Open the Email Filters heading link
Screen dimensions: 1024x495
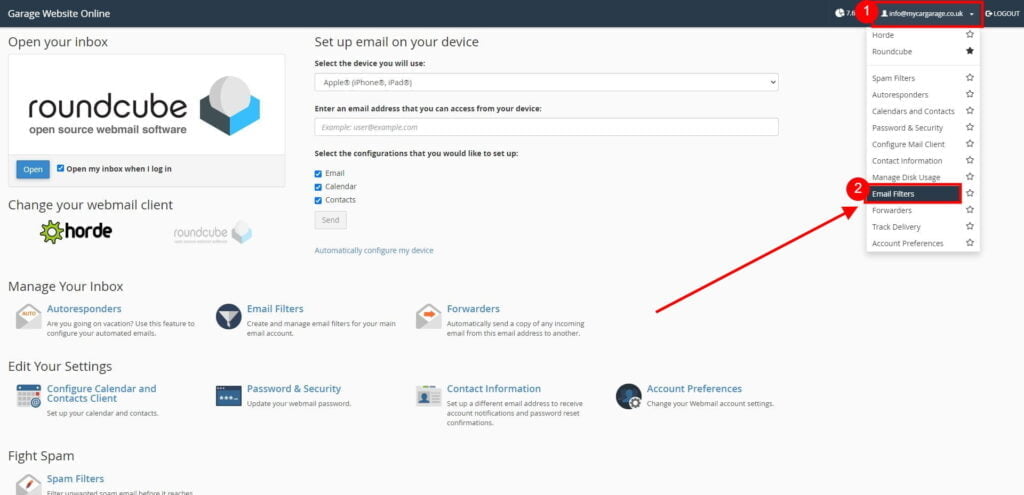[x=275, y=308]
